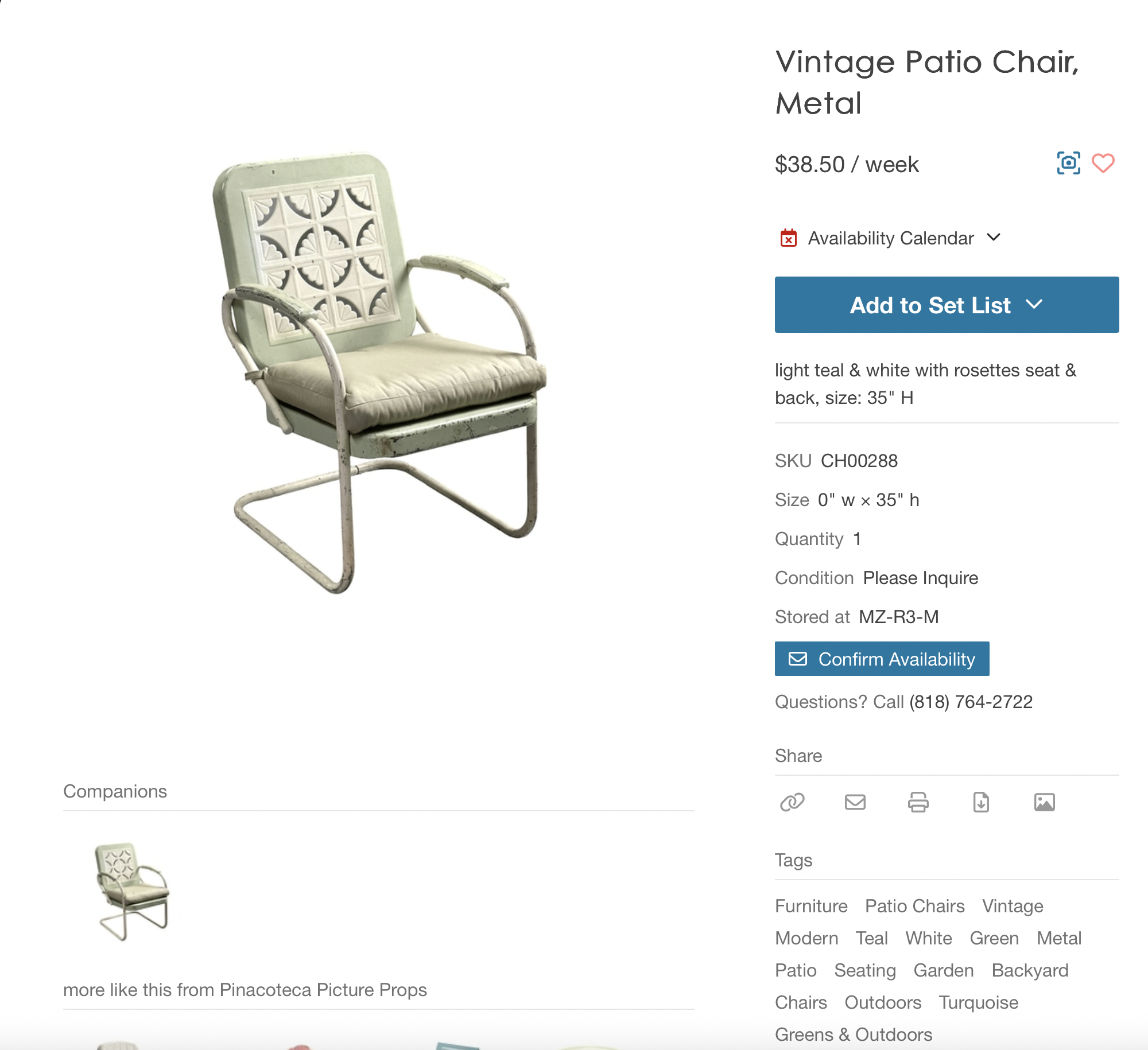Open the companion chair thumbnail
This screenshot has height=1050, width=1148.
pos(133,892)
